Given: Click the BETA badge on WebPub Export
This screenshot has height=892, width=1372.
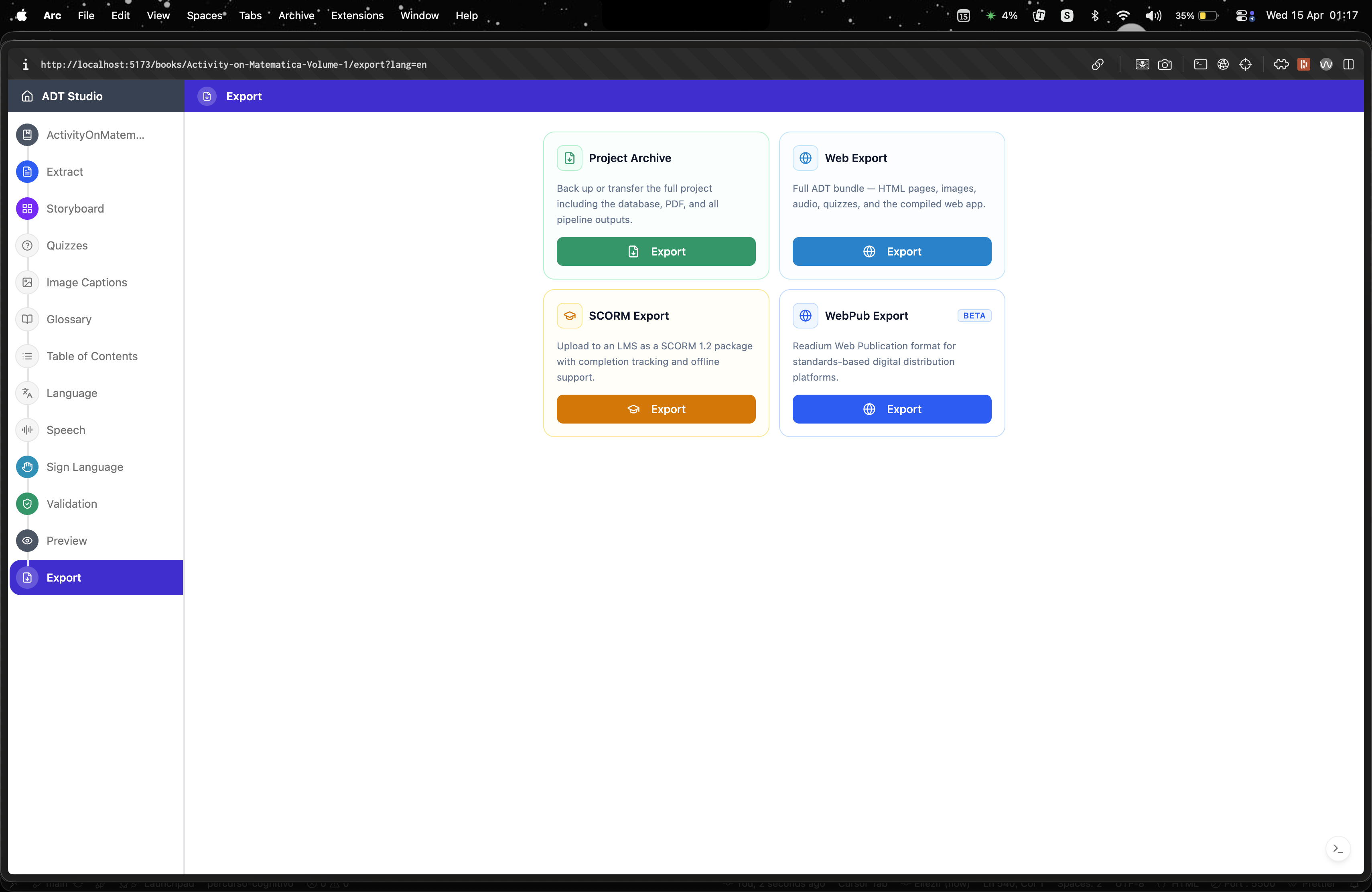Looking at the screenshot, I should [x=974, y=316].
